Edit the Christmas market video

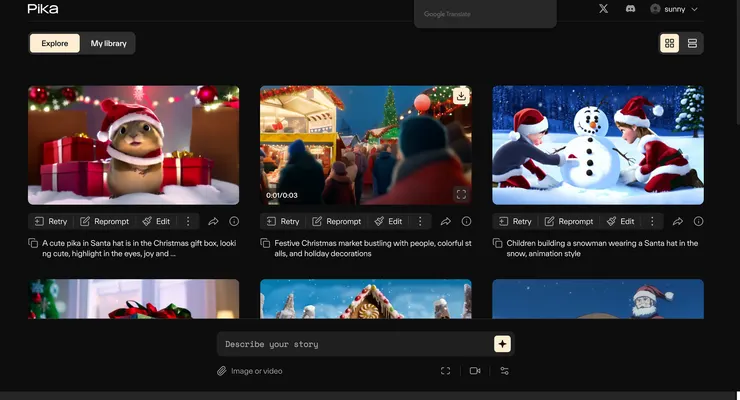(388, 221)
